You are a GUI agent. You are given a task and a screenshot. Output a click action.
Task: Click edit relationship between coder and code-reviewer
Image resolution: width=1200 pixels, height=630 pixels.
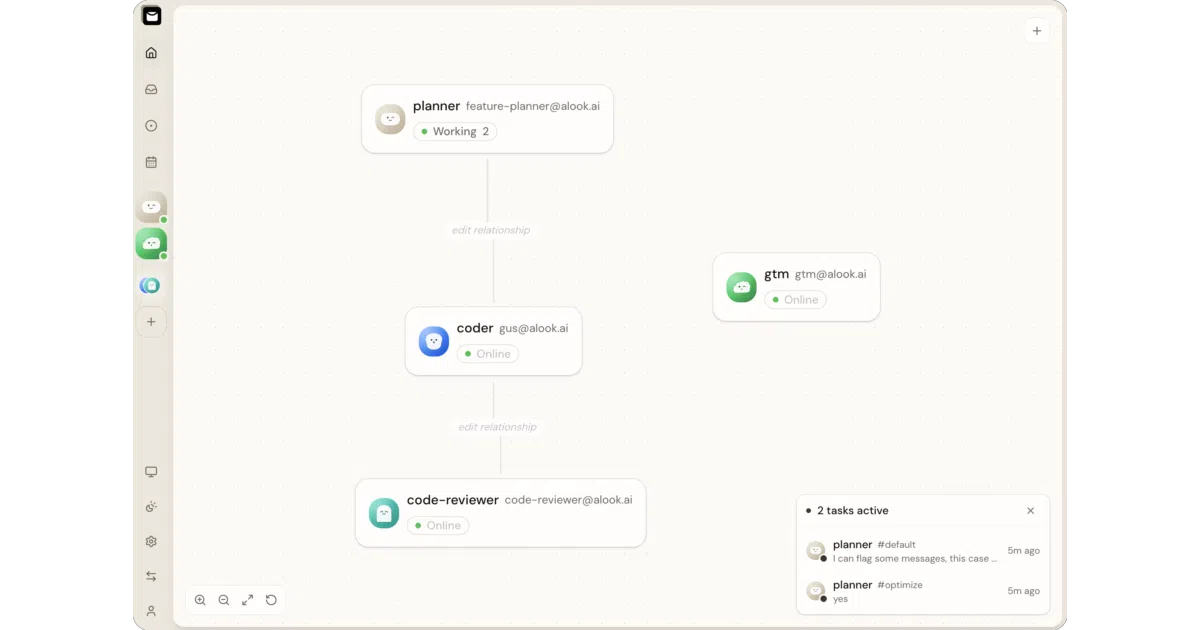tap(497, 427)
